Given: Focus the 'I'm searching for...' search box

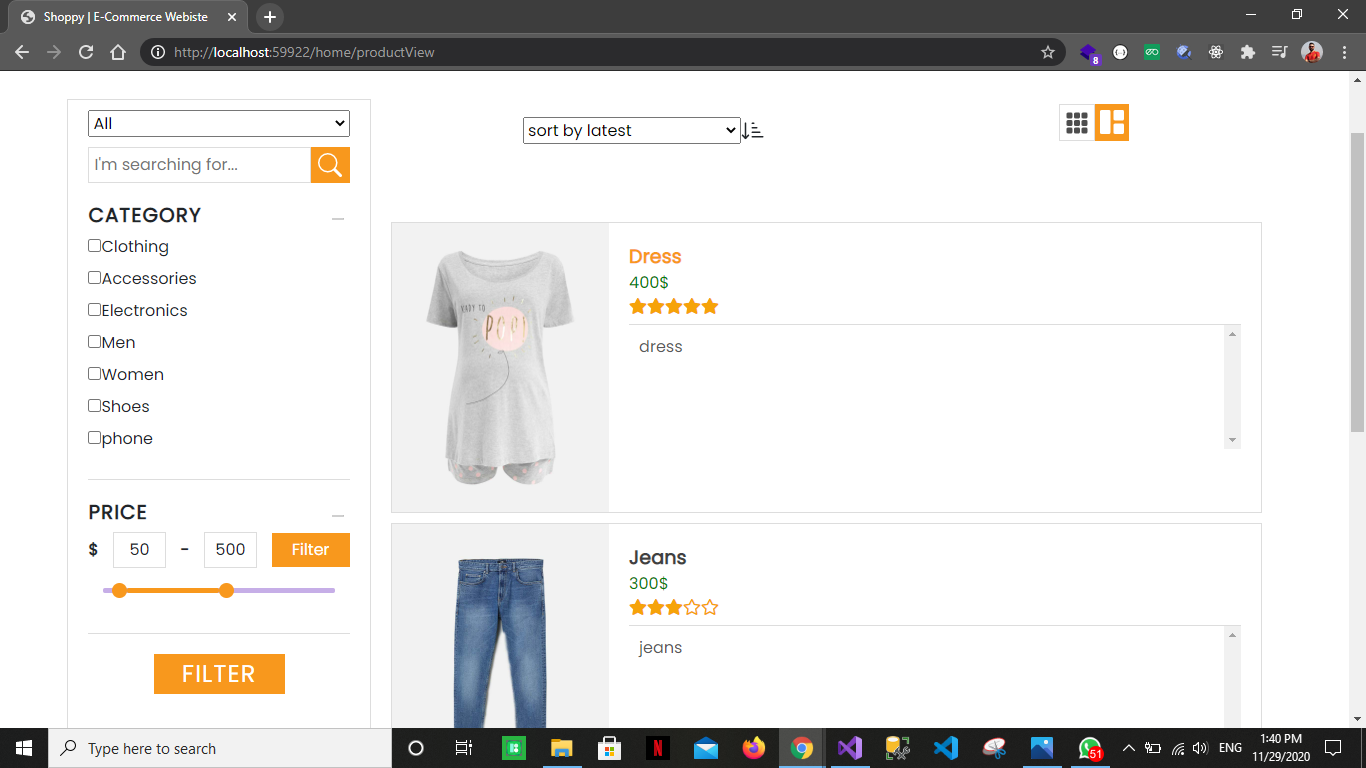Looking at the screenshot, I should [200, 165].
